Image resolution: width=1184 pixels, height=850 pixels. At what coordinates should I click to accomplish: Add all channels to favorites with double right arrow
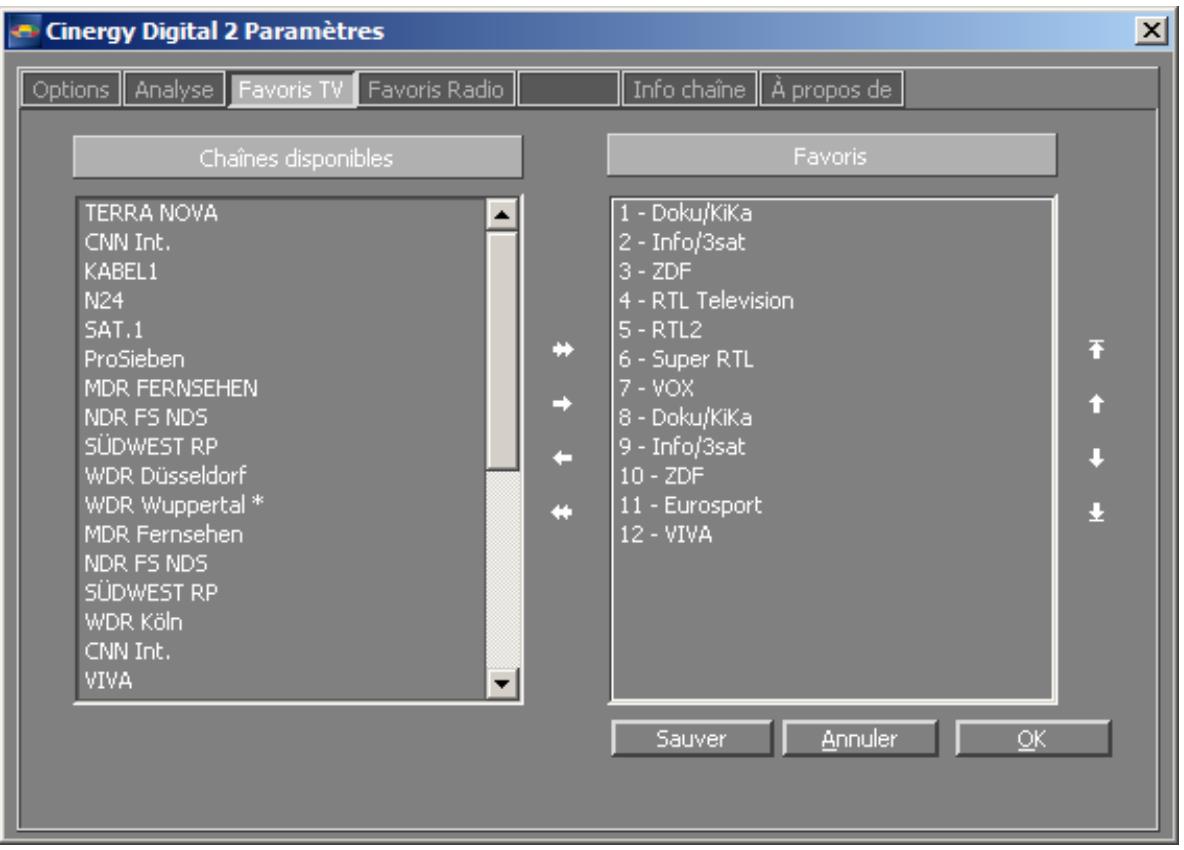tap(563, 350)
